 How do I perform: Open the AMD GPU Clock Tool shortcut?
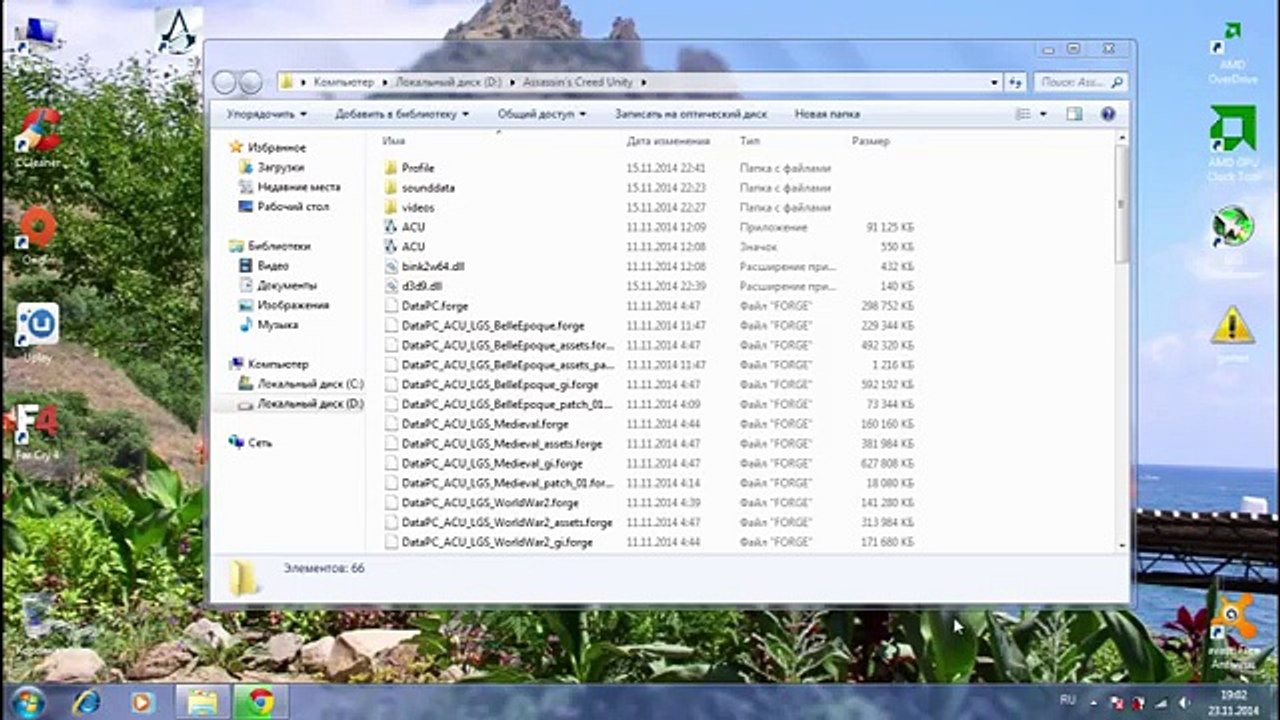pyautogui.click(x=1233, y=143)
